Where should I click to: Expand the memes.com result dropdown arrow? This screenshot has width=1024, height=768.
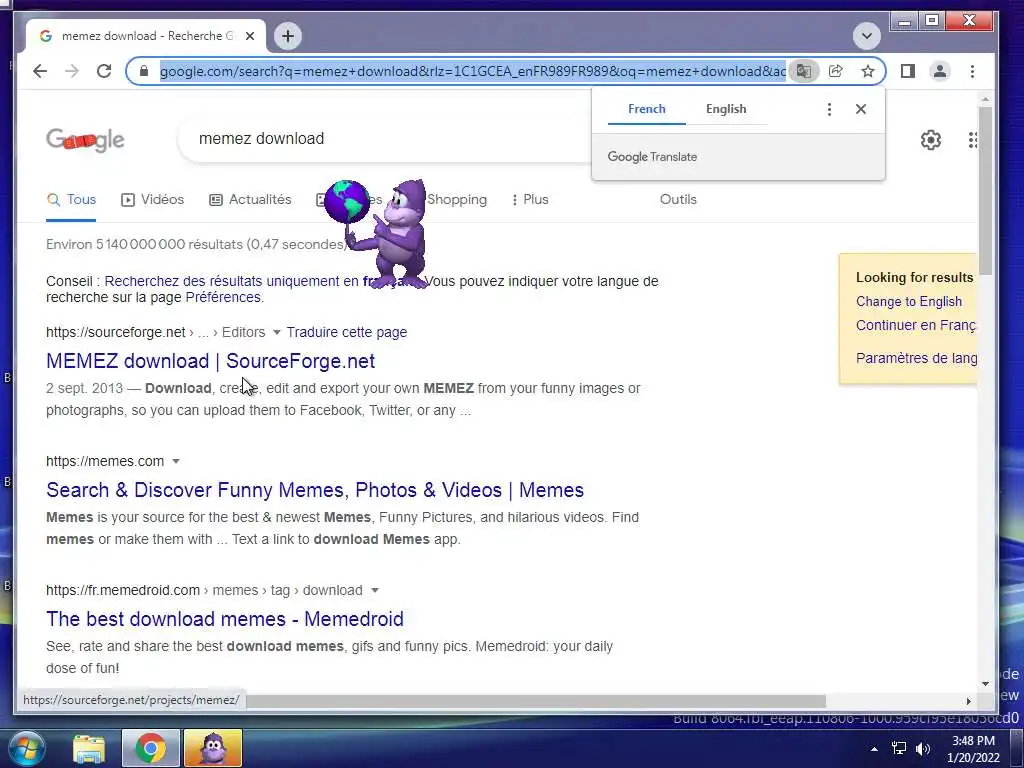click(x=176, y=462)
